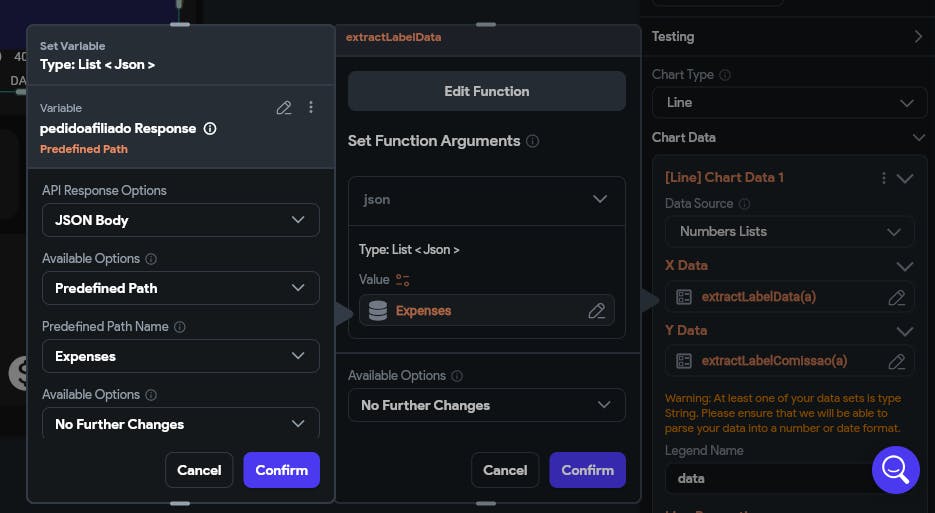Screen dimensions: 935x513
Task: Click edit pencil on Expenses value row
Action: (x=597, y=311)
